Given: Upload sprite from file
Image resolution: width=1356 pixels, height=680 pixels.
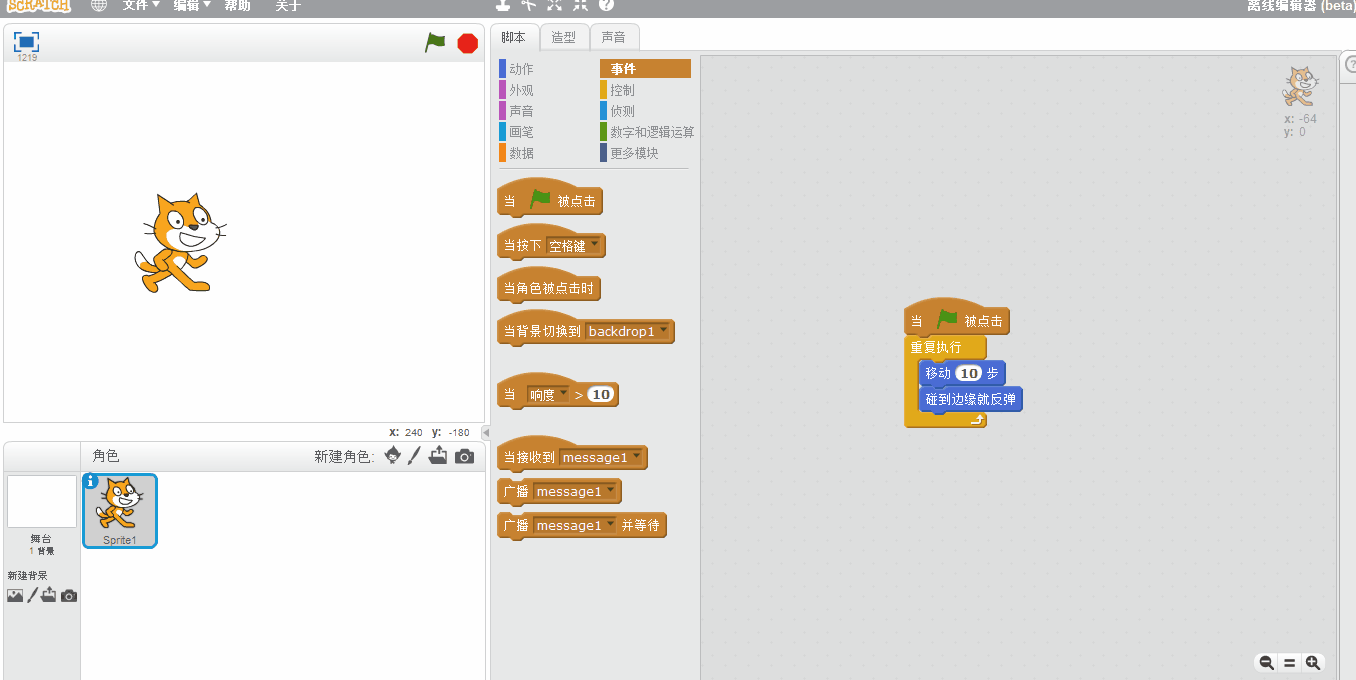Looking at the screenshot, I should click(438, 455).
